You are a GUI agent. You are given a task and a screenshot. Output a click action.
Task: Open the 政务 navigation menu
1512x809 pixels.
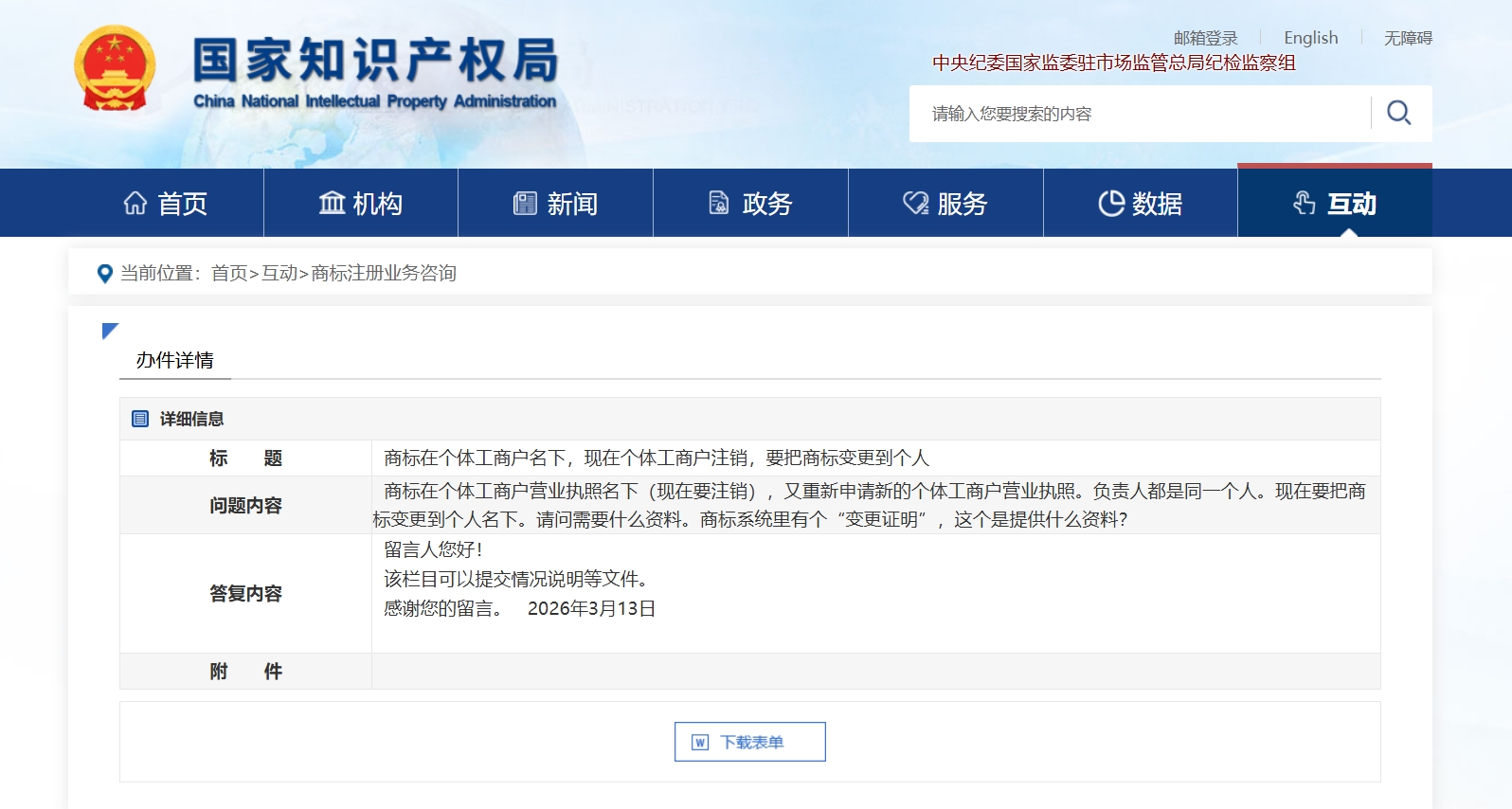(x=750, y=204)
